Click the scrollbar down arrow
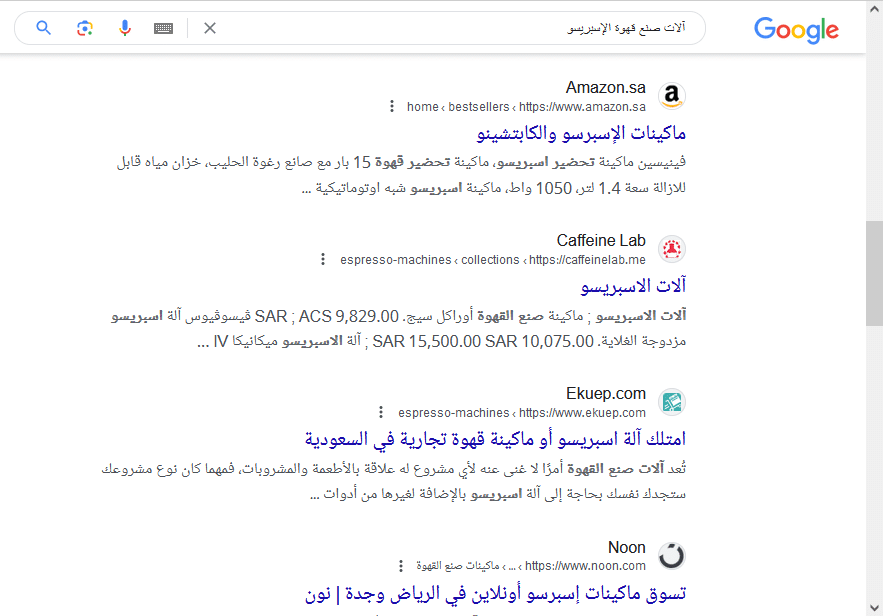The width and height of the screenshot is (883, 616). click(x=874, y=608)
